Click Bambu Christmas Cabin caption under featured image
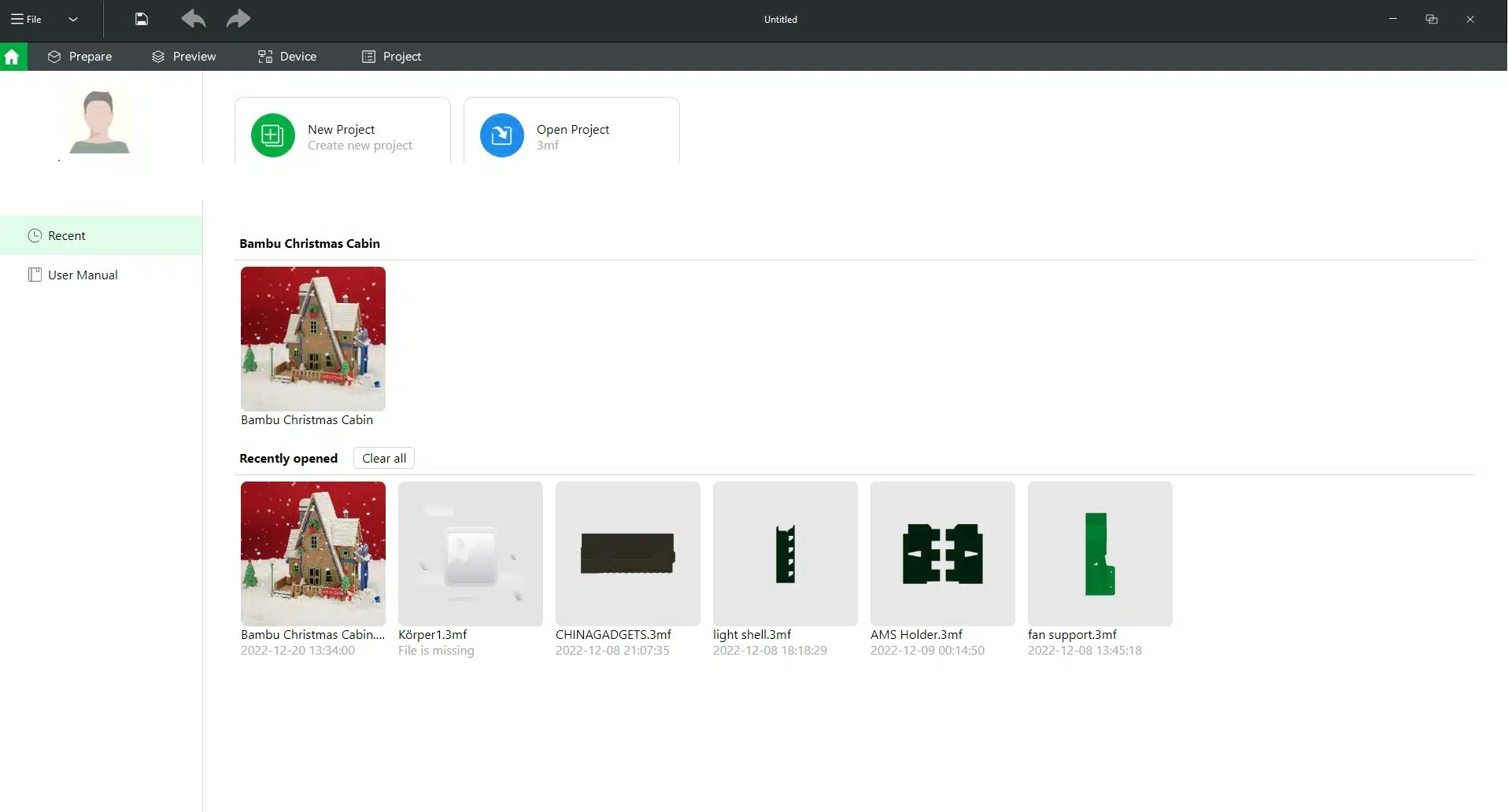This screenshot has height=812, width=1508. click(x=307, y=420)
